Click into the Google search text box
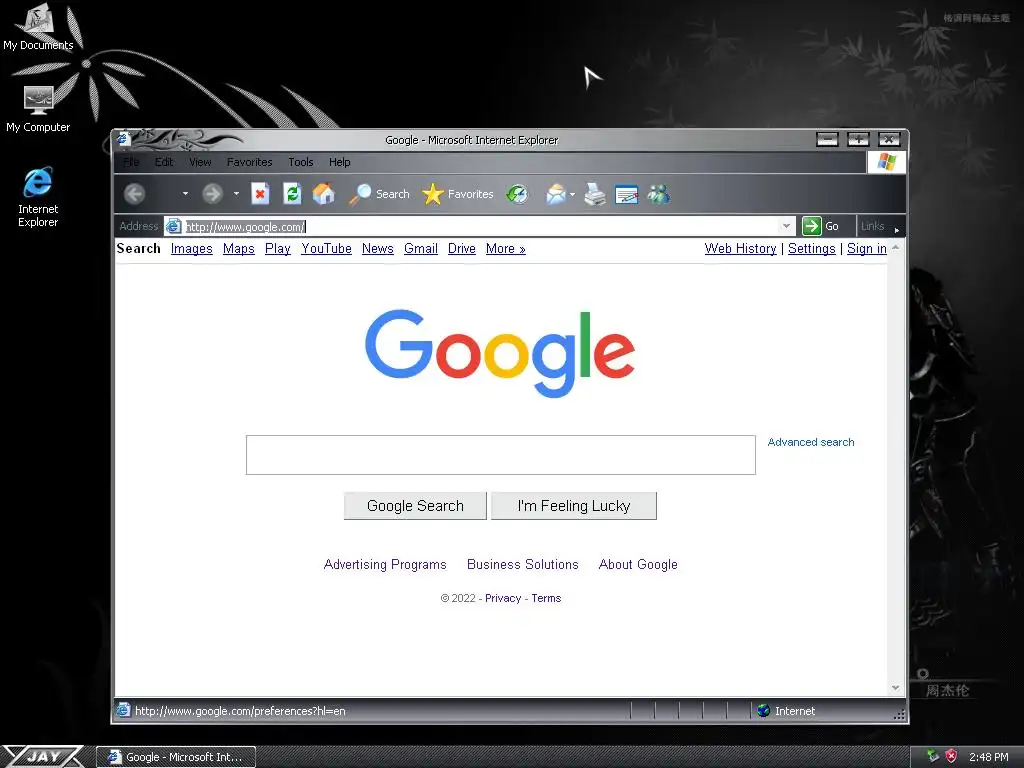 tap(501, 455)
